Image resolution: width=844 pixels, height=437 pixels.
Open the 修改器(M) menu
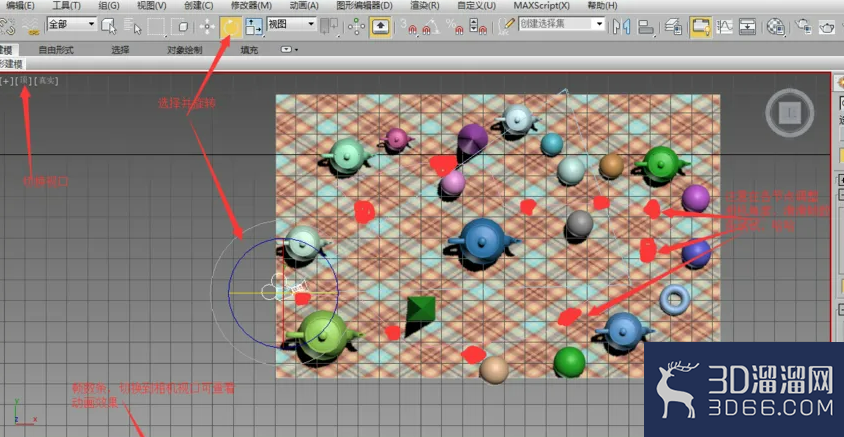251,6
